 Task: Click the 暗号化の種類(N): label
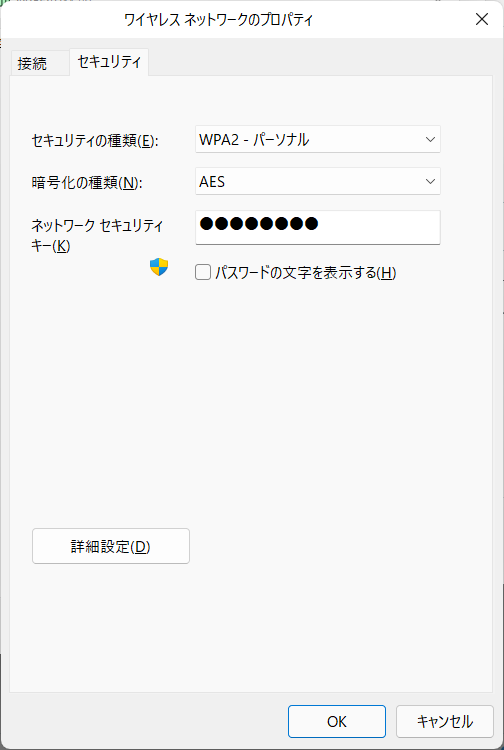(87, 182)
